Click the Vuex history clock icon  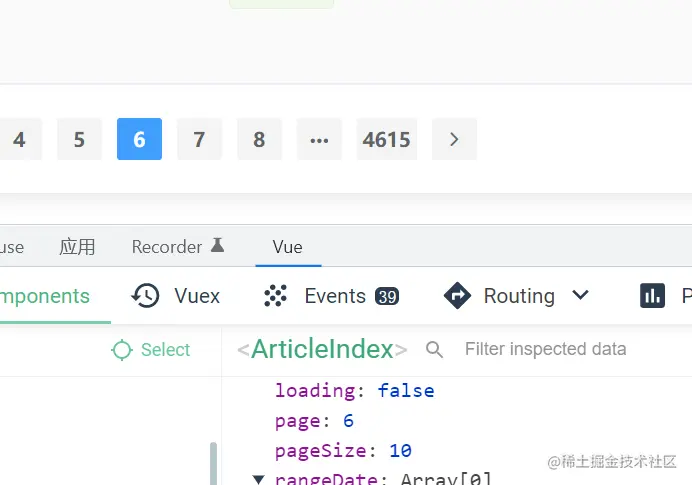(146, 296)
